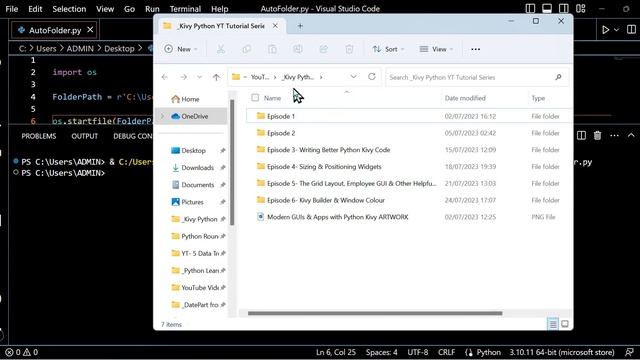
Task: Close the AutoFolder.py editor tab
Action: [x=90, y=30]
